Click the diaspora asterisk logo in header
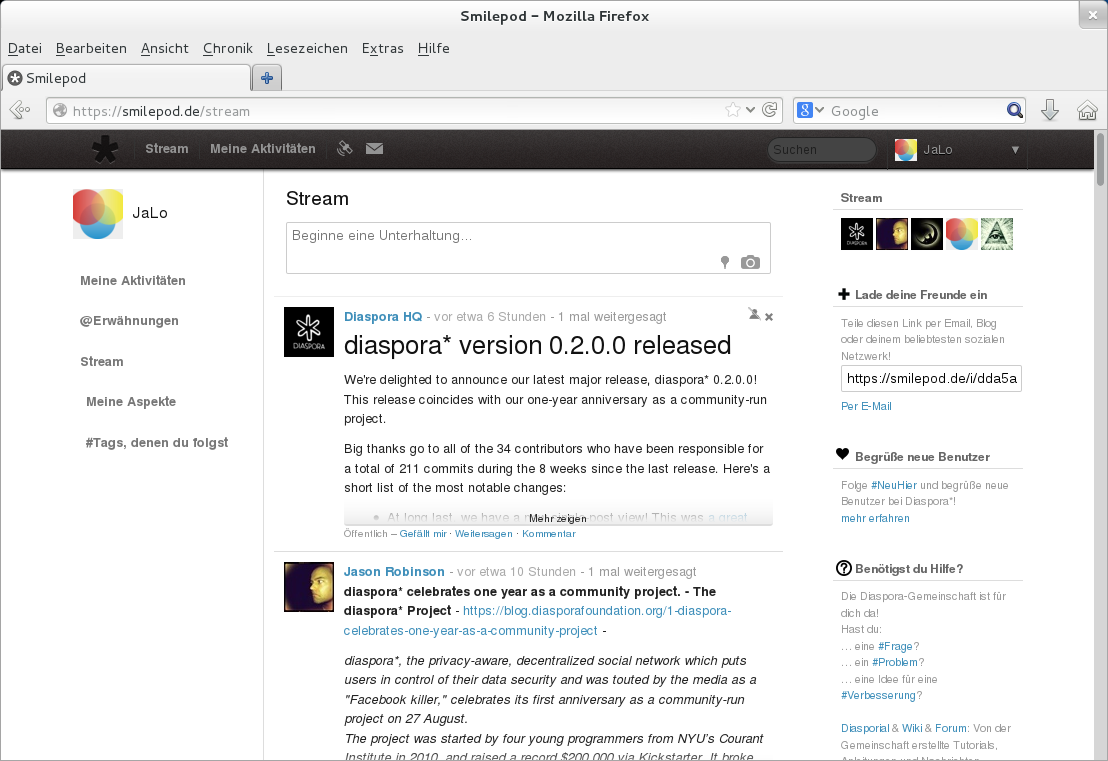 coord(104,150)
